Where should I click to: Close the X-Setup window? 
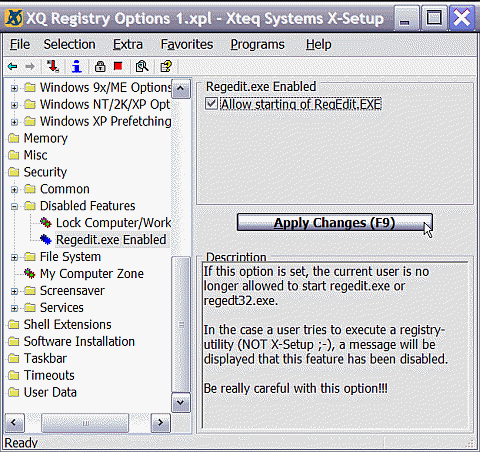(x=462, y=19)
